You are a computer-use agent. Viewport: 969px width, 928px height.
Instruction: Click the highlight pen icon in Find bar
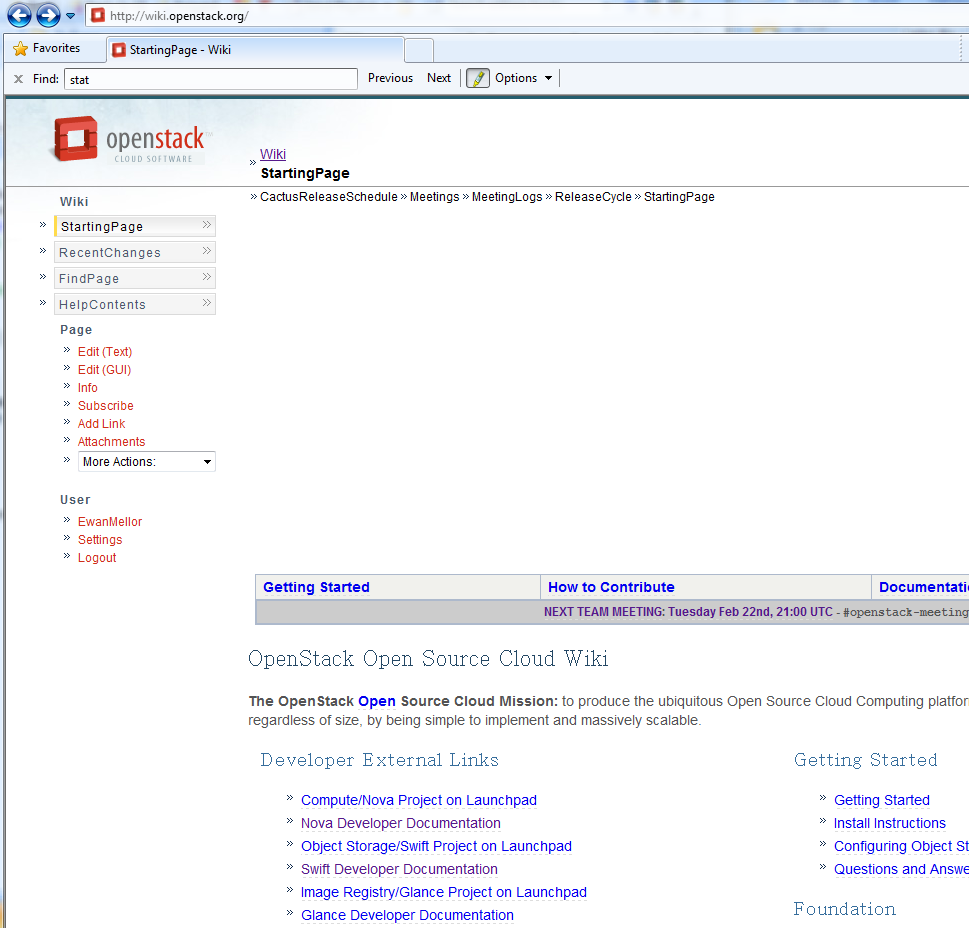pos(478,78)
